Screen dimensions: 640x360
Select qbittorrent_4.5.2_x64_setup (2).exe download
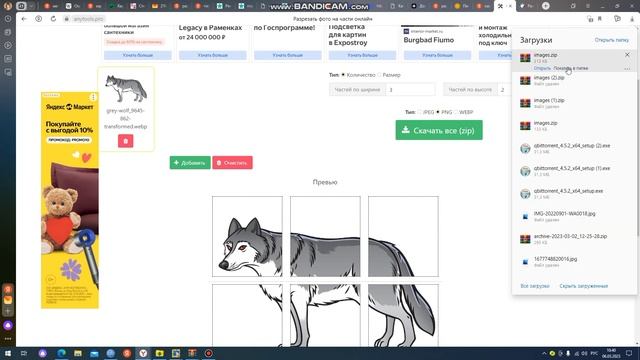(574, 149)
